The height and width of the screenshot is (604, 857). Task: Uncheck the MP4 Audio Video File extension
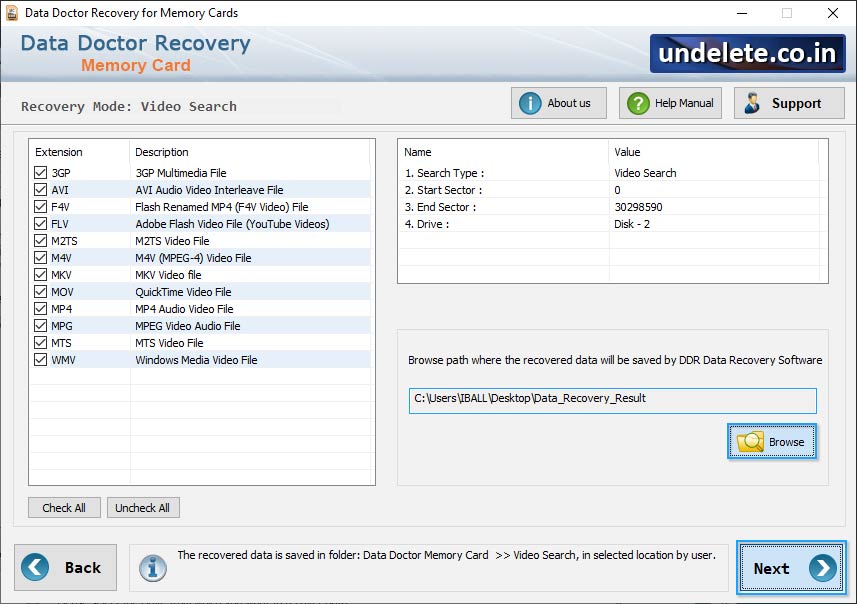click(x=40, y=310)
